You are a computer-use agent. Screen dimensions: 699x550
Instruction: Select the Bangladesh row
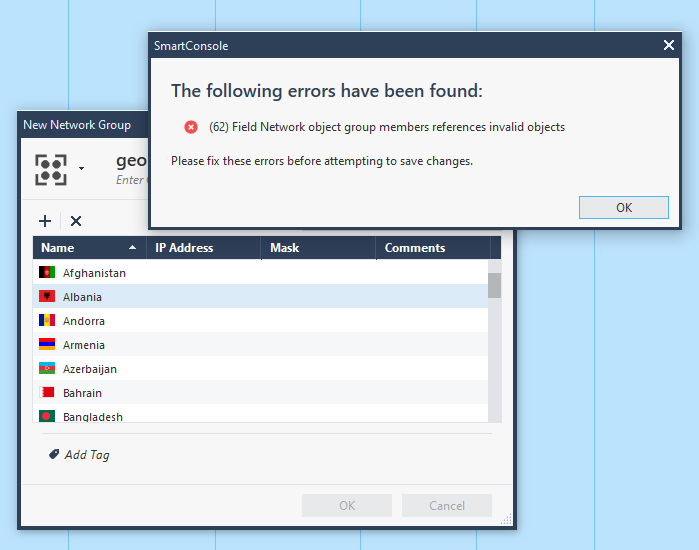click(x=261, y=415)
